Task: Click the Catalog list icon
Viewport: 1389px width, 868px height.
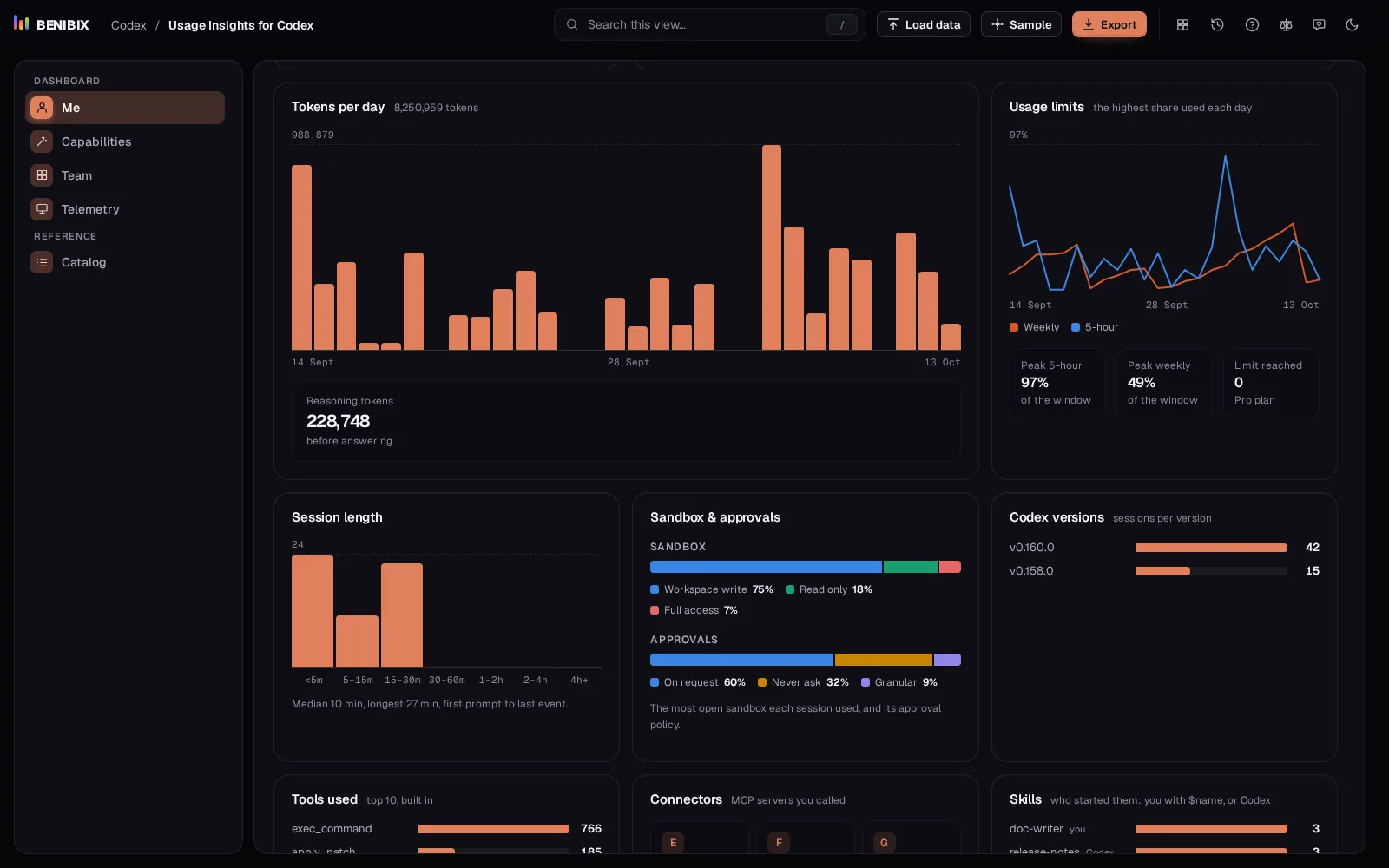Action: pos(42,262)
